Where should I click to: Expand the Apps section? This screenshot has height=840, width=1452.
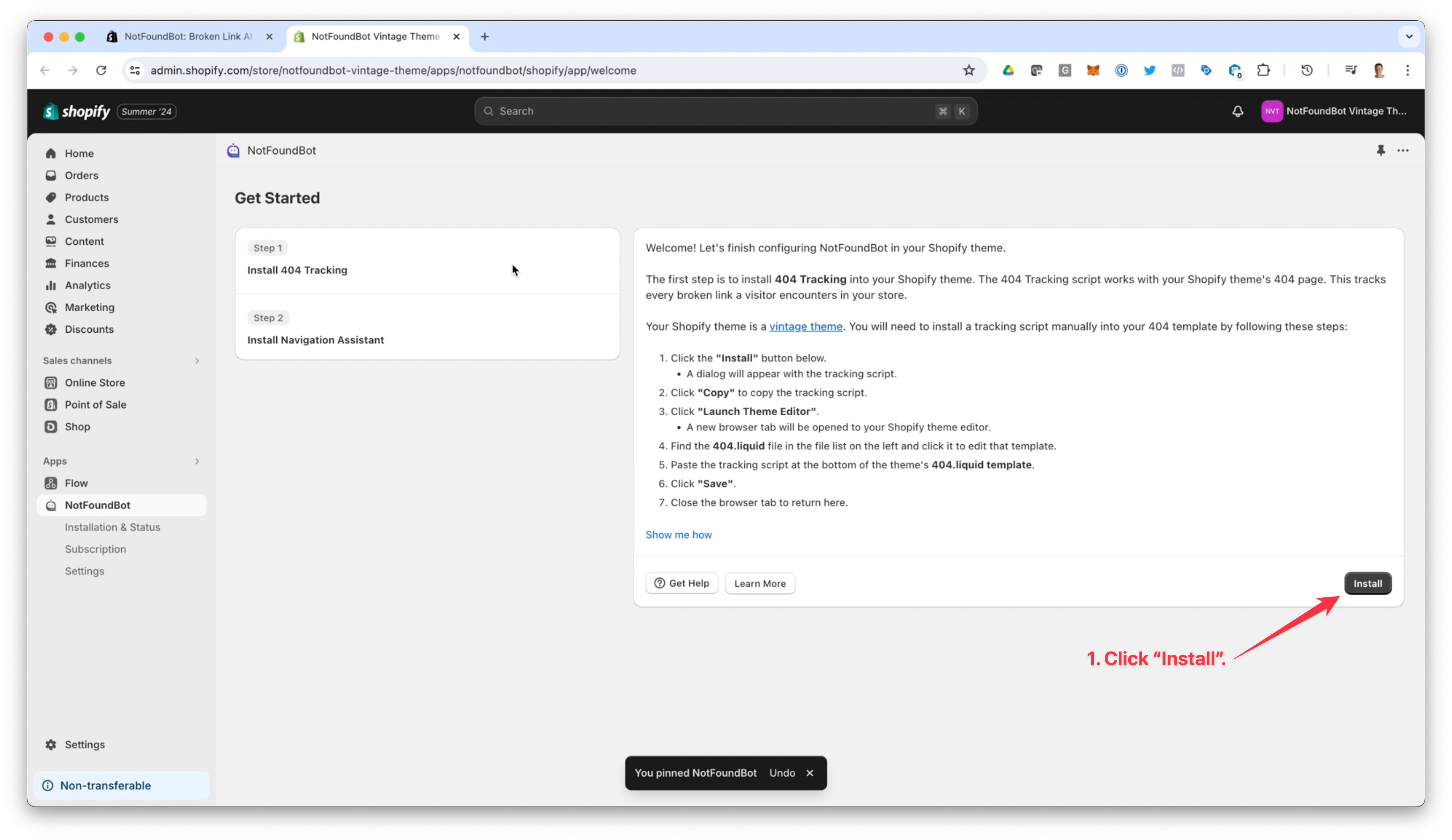coord(197,461)
